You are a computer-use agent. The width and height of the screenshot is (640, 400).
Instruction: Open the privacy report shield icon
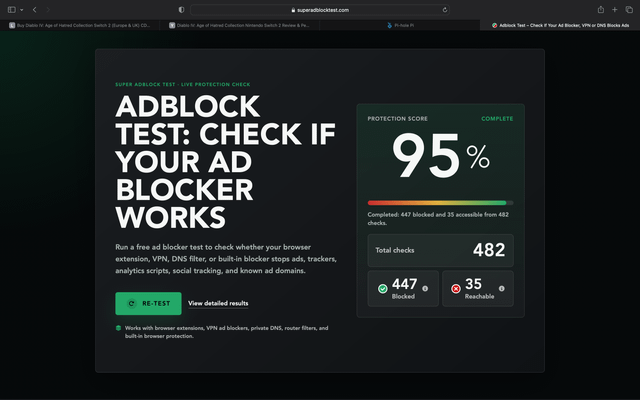click(x=181, y=10)
